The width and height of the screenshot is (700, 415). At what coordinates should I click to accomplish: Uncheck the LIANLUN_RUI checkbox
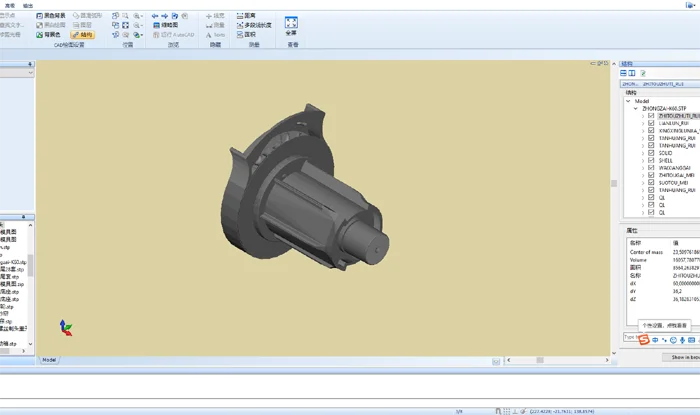click(x=651, y=124)
